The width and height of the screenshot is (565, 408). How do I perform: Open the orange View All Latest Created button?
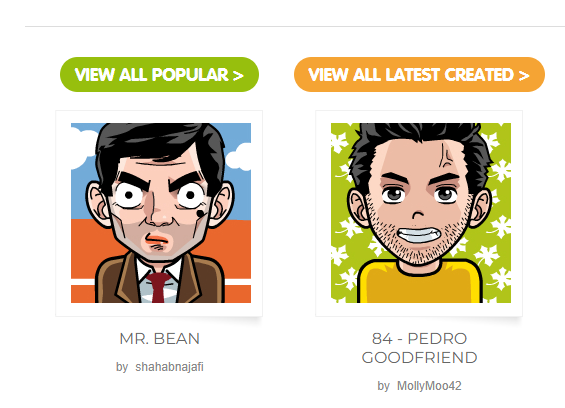tap(419, 75)
